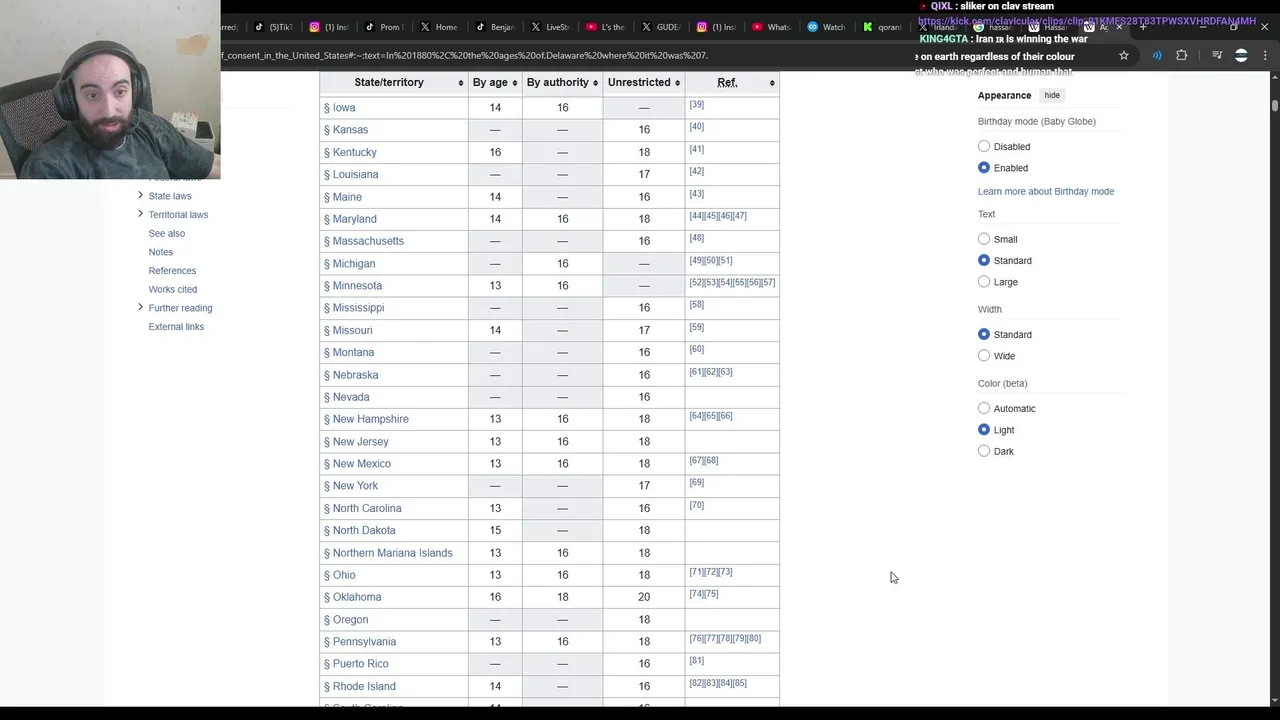The width and height of the screenshot is (1280, 720).
Task: Open the browser extensions puzzle icon
Action: click(x=1181, y=56)
